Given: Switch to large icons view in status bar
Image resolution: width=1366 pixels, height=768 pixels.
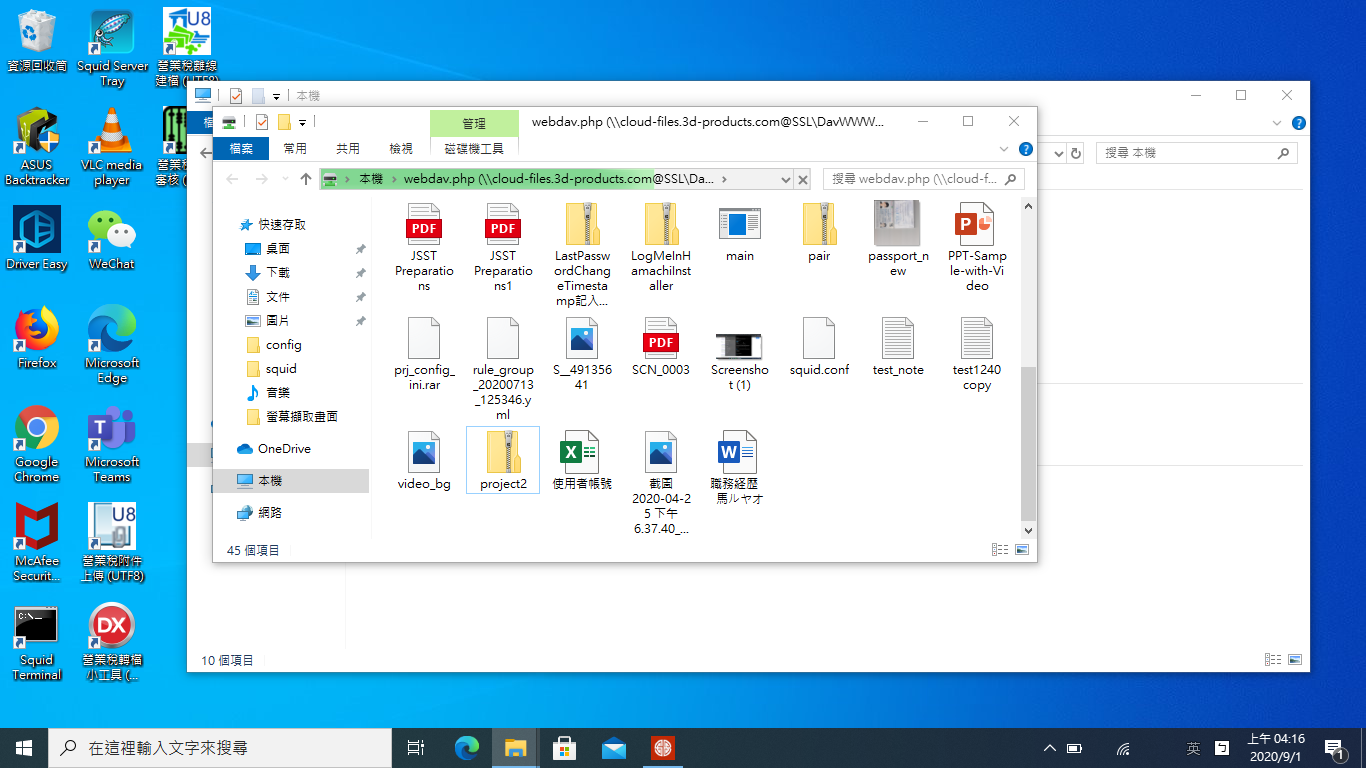Looking at the screenshot, I should point(1022,550).
